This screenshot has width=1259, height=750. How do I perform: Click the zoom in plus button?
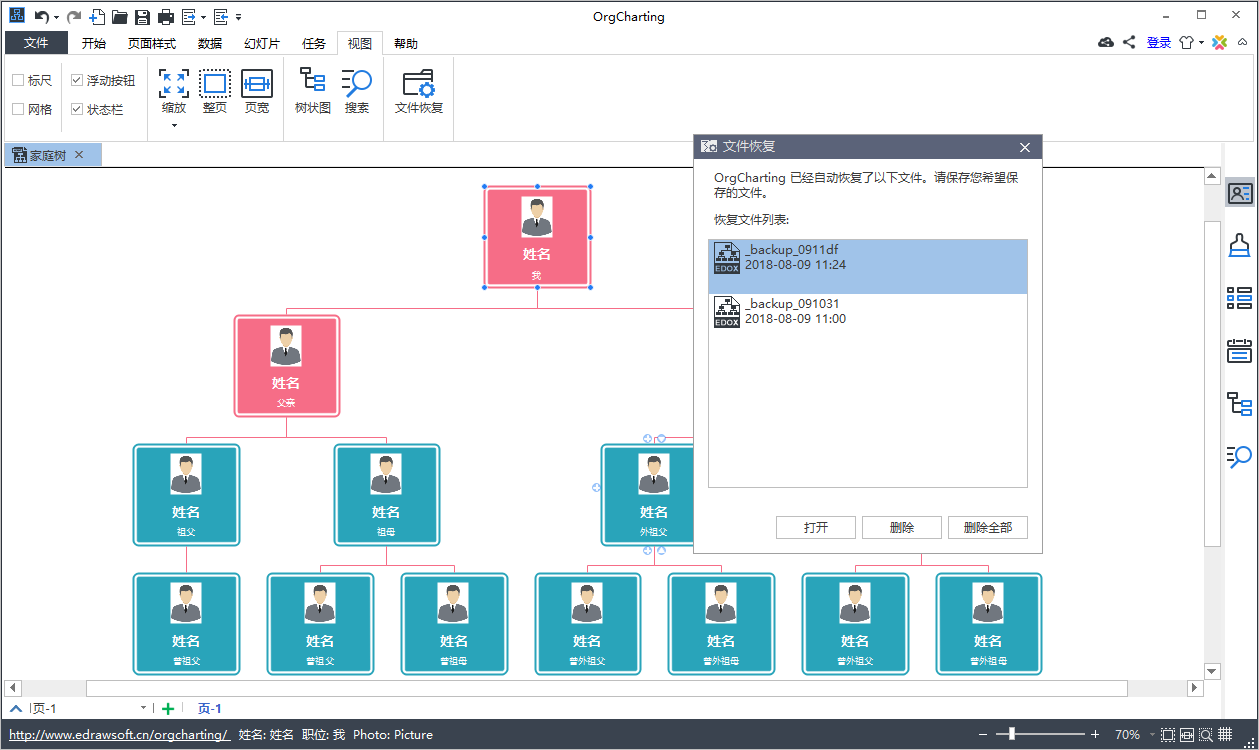point(1095,735)
